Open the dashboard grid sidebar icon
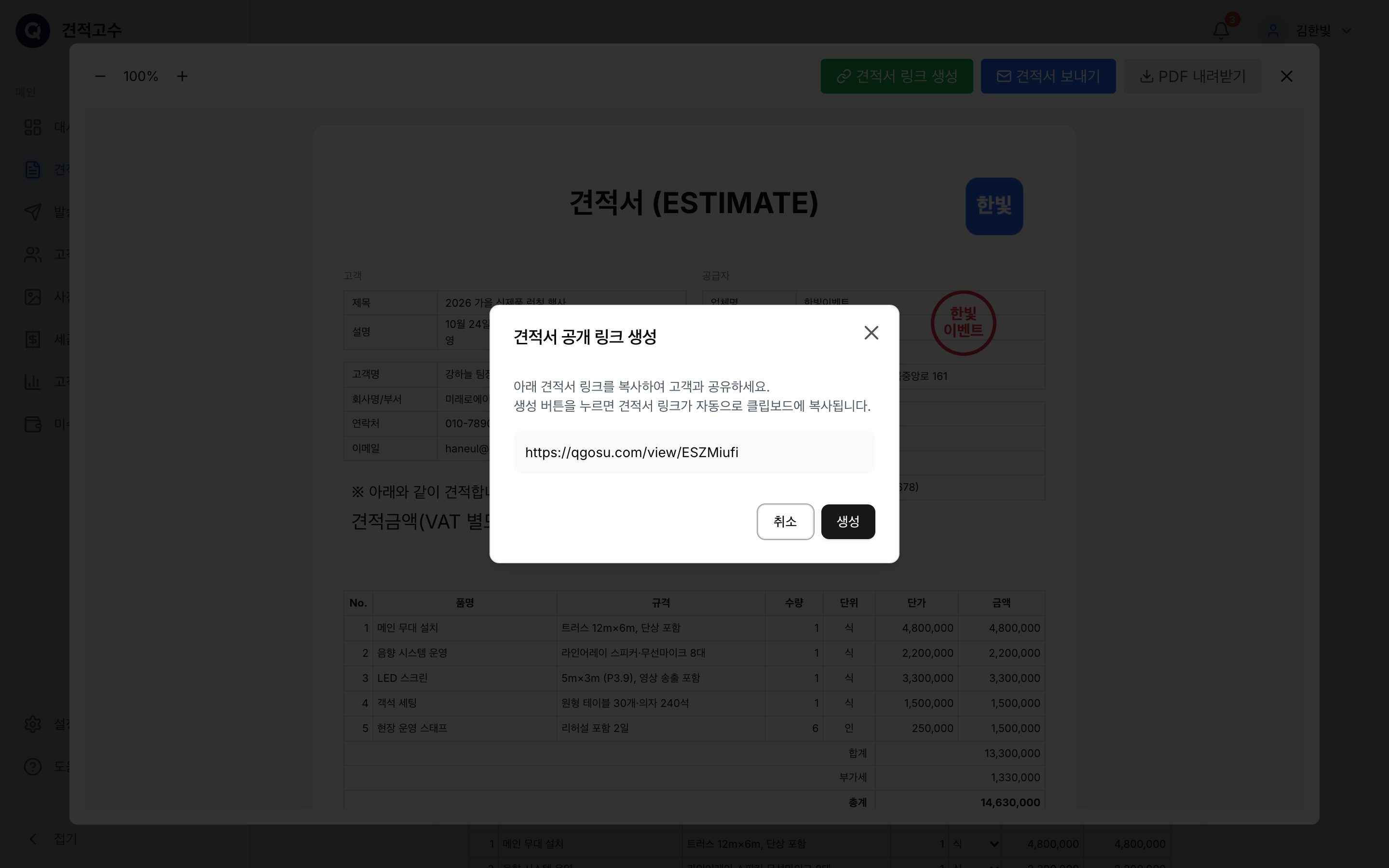This screenshot has height=868, width=1389. click(33, 127)
